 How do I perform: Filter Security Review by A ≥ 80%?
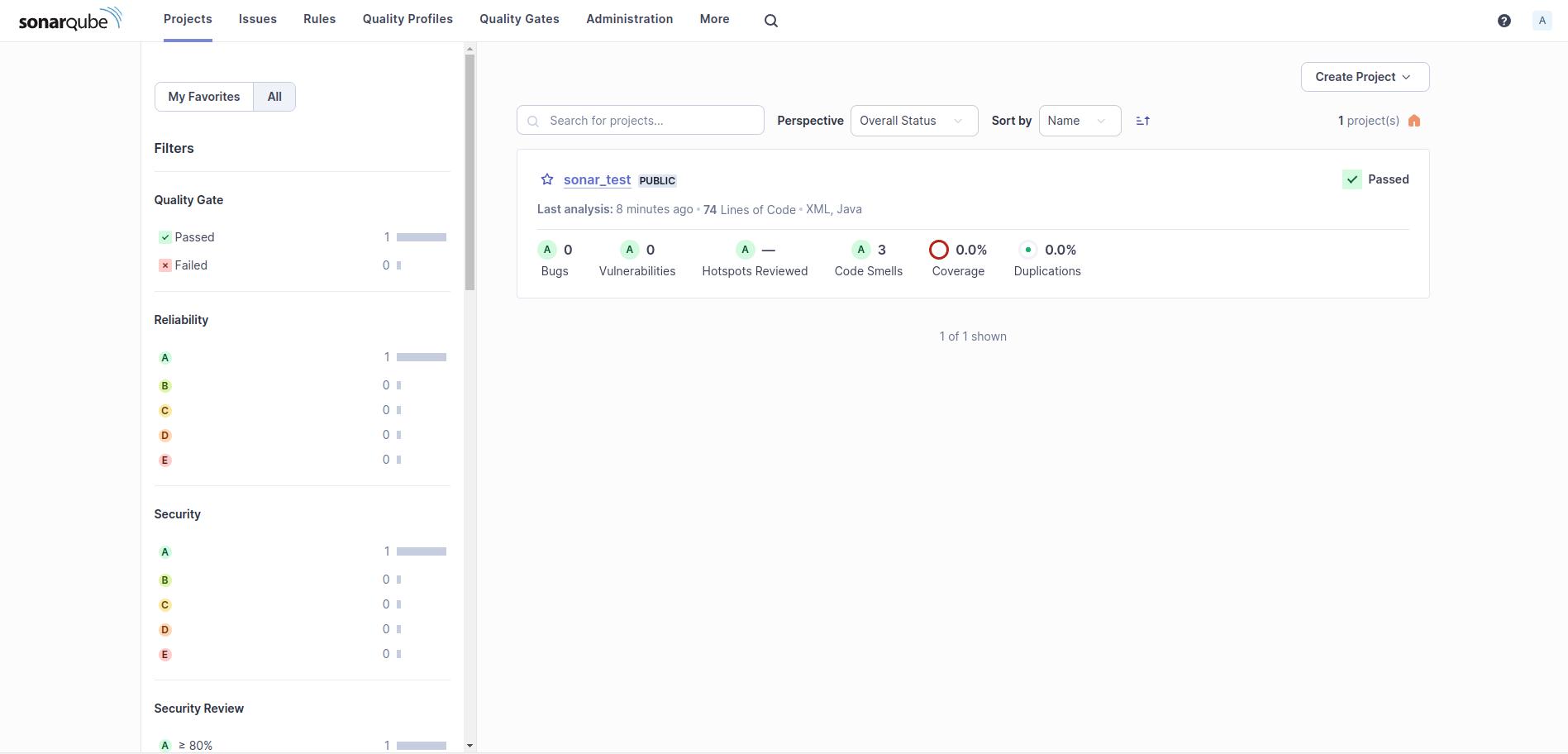(x=302, y=745)
